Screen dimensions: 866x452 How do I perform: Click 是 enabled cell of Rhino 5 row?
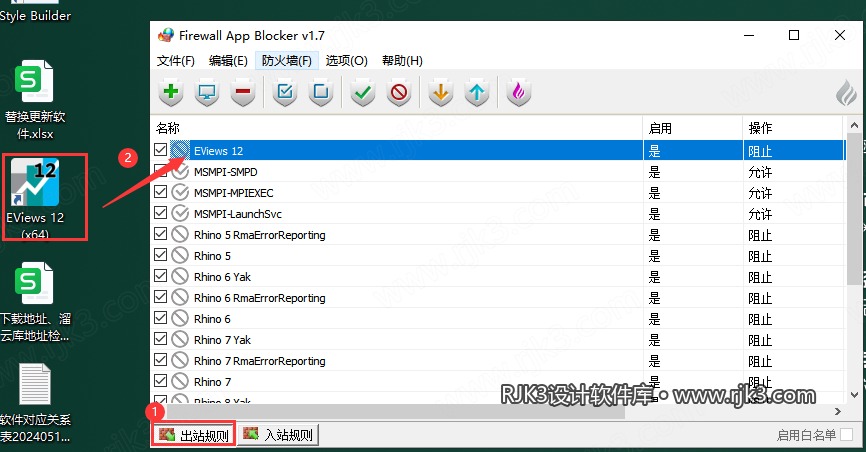tap(654, 256)
